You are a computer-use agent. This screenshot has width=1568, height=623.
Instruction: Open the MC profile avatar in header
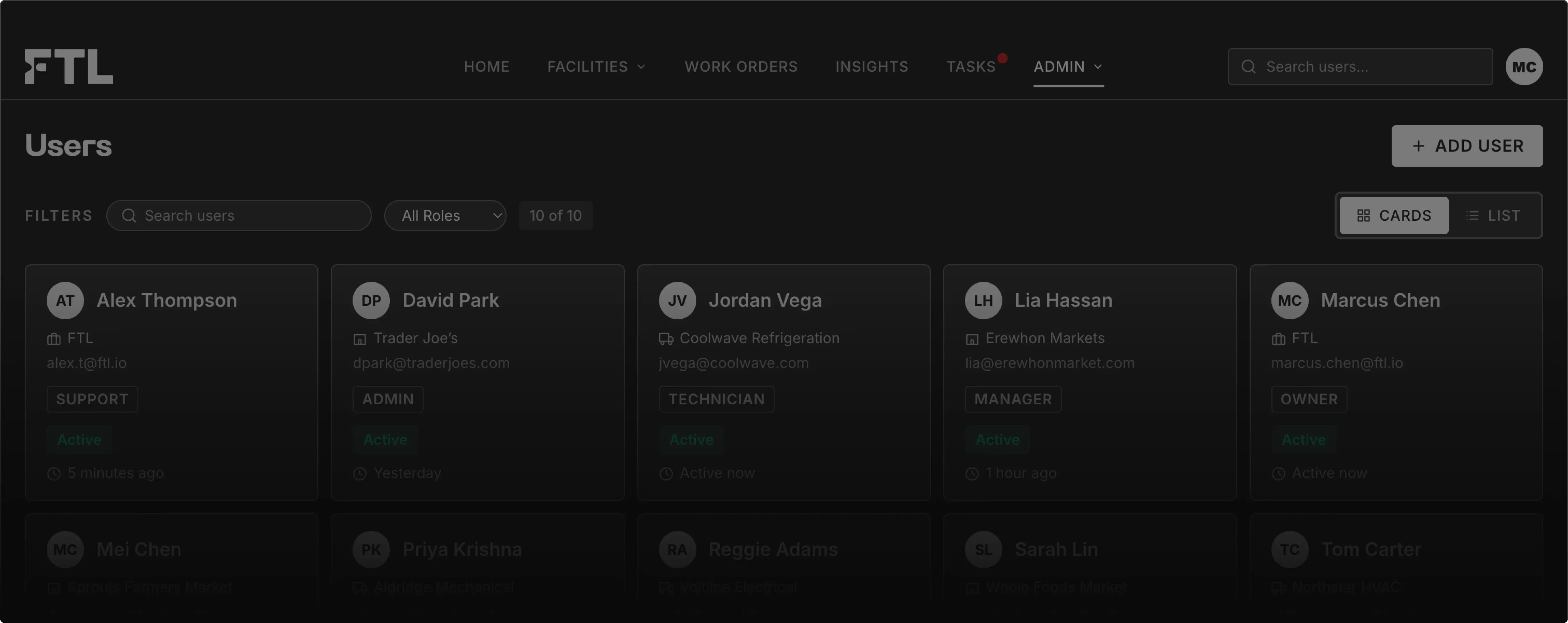(x=1524, y=66)
